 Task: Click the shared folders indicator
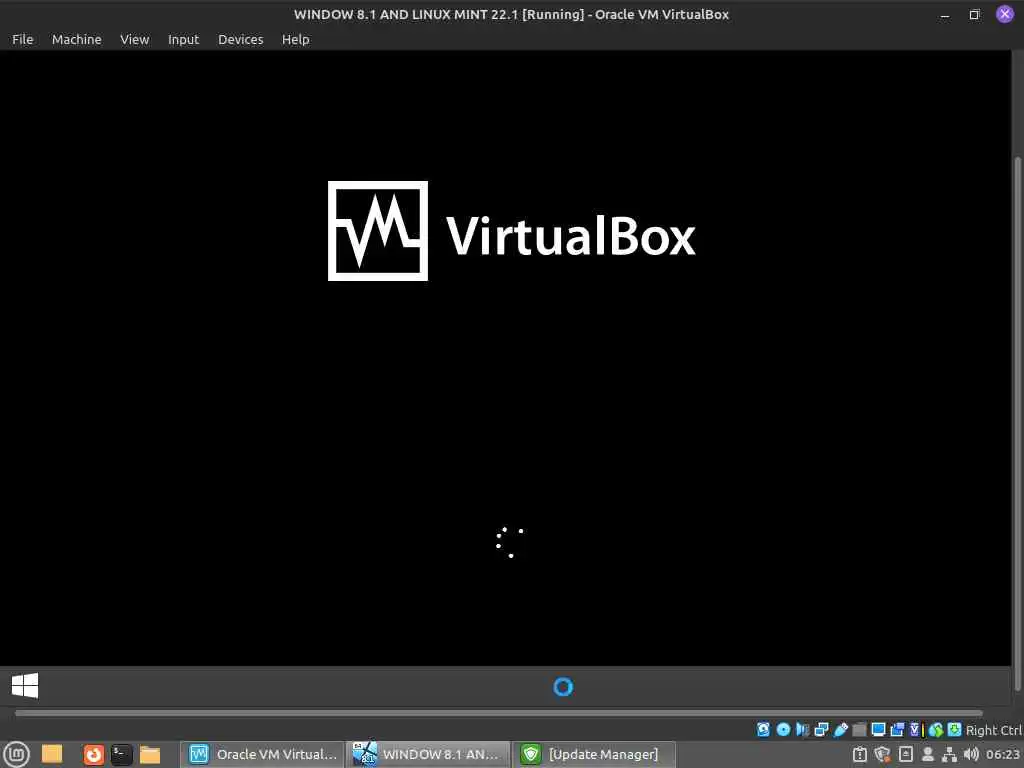coord(859,729)
